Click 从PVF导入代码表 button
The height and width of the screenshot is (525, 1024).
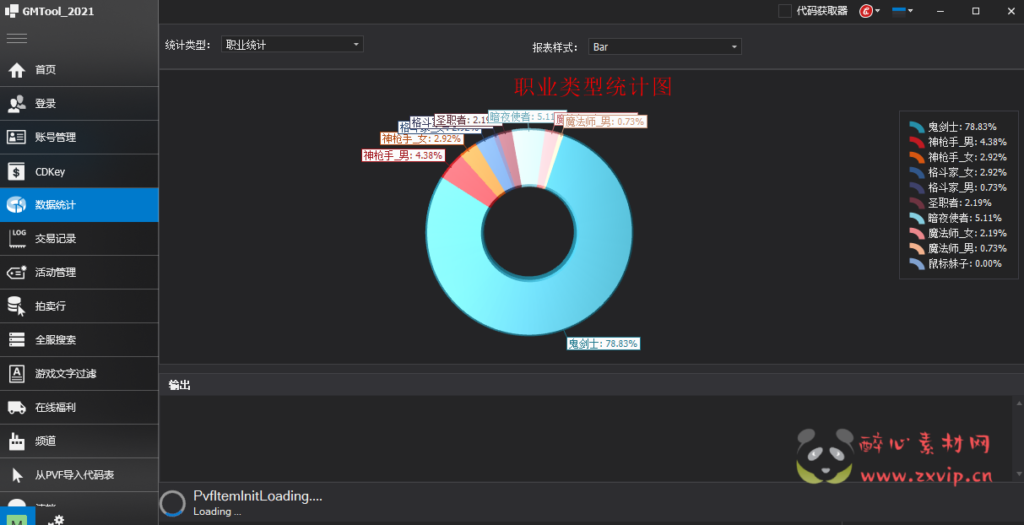pos(79,475)
